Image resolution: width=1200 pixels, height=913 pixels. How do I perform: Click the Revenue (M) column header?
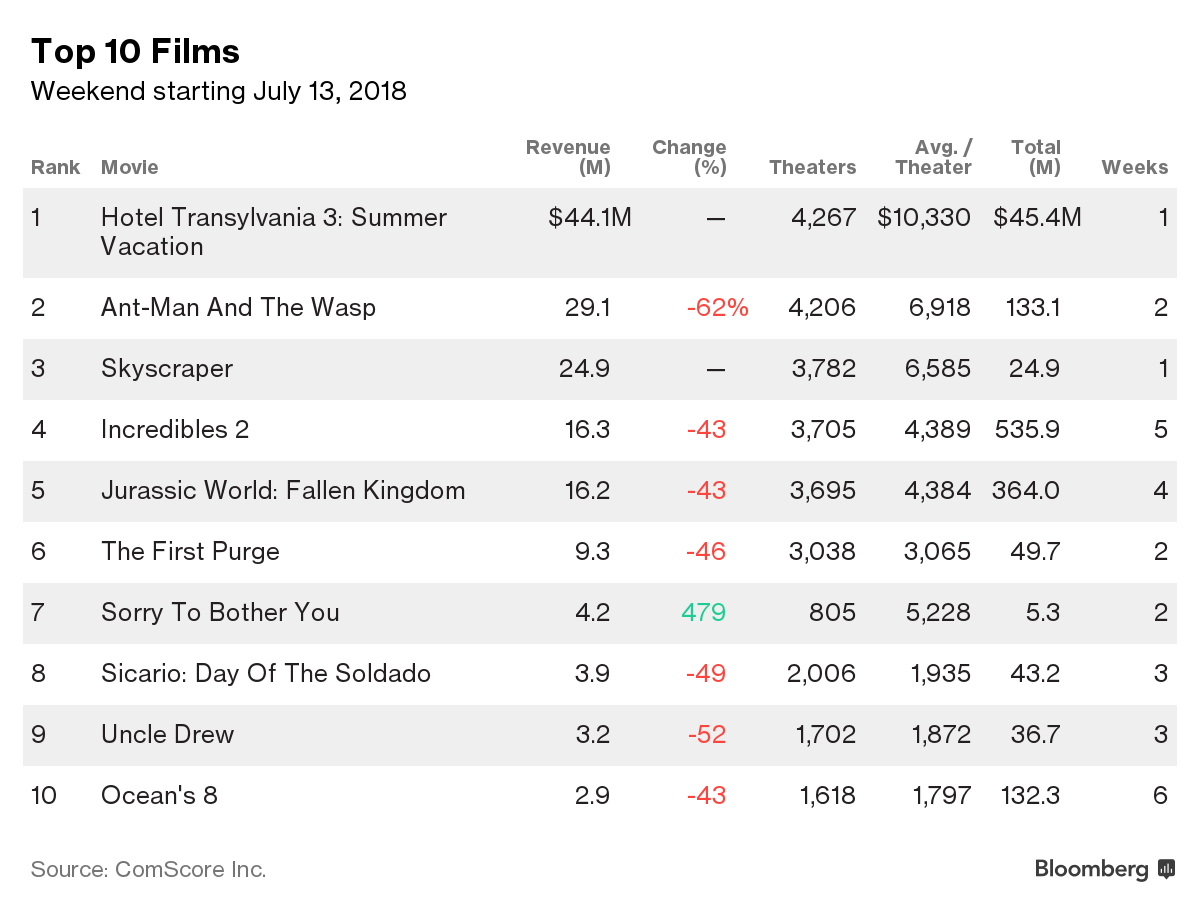pos(568,157)
